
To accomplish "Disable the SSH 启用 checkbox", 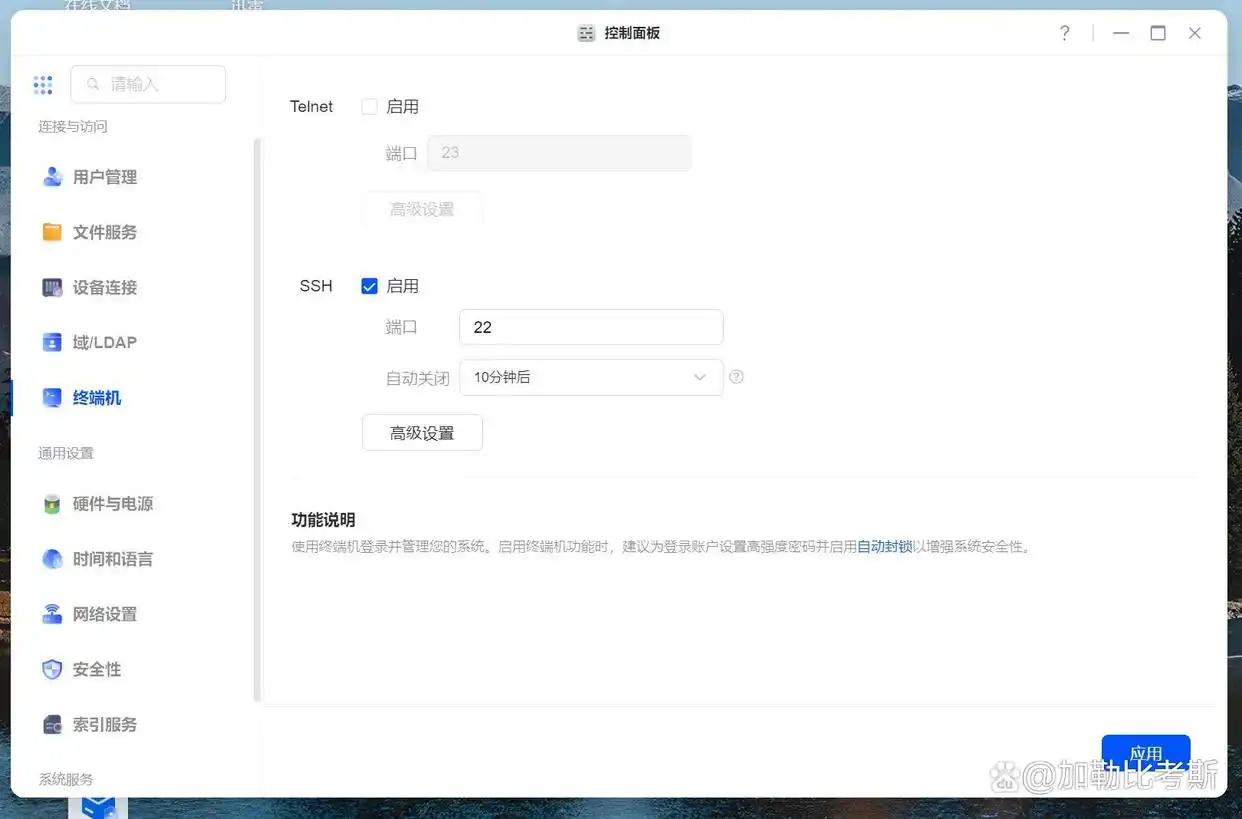I will pos(369,285).
